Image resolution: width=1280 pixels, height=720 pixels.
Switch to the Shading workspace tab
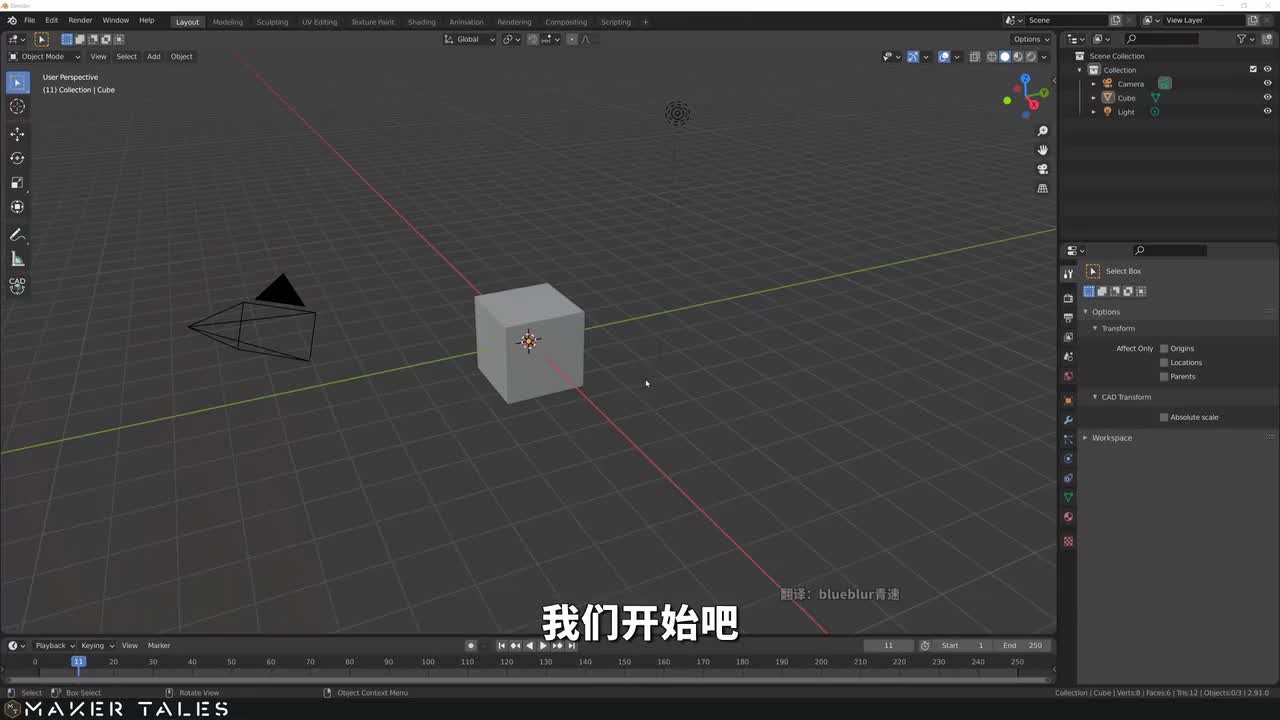[421, 22]
